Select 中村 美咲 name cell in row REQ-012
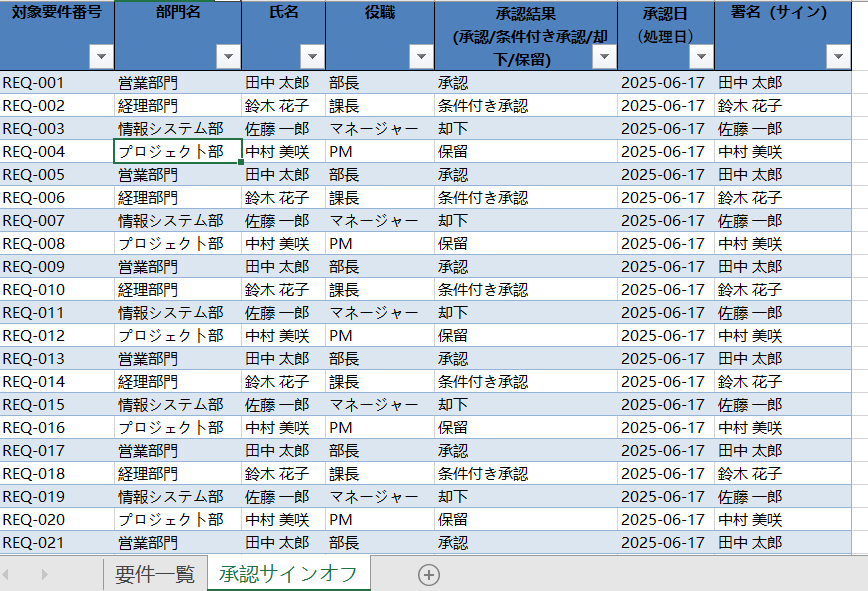Viewport: 868px width, 591px height. click(x=283, y=335)
